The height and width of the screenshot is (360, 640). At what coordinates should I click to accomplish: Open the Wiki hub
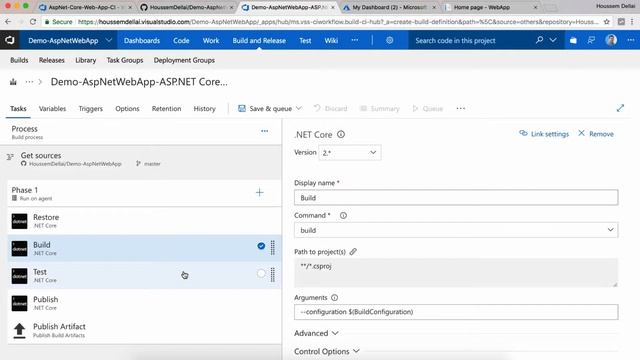point(331,40)
